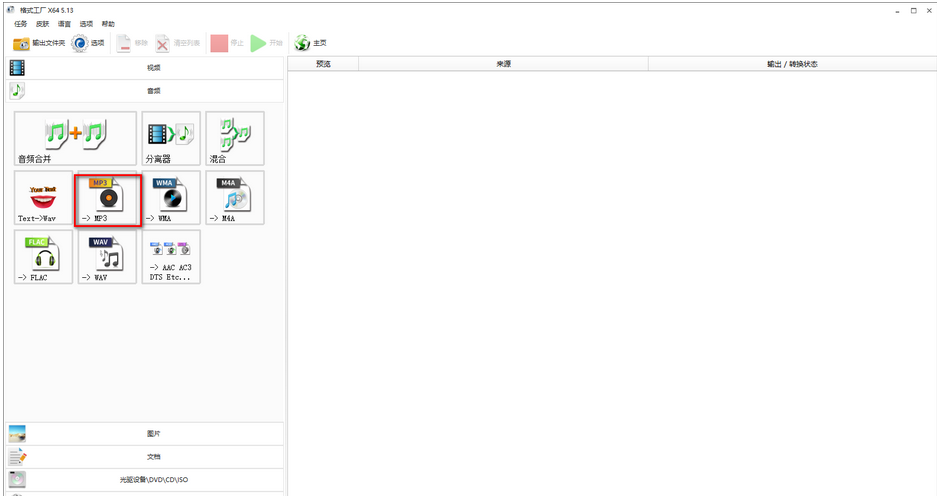Select the 音频合并 audio joiner tool
This screenshot has height=496, width=937.
point(75,139)
